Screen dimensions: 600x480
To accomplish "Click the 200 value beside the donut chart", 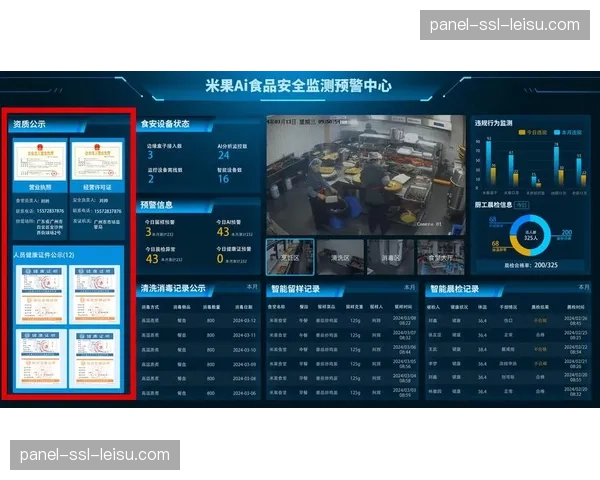I will (567, 233).
